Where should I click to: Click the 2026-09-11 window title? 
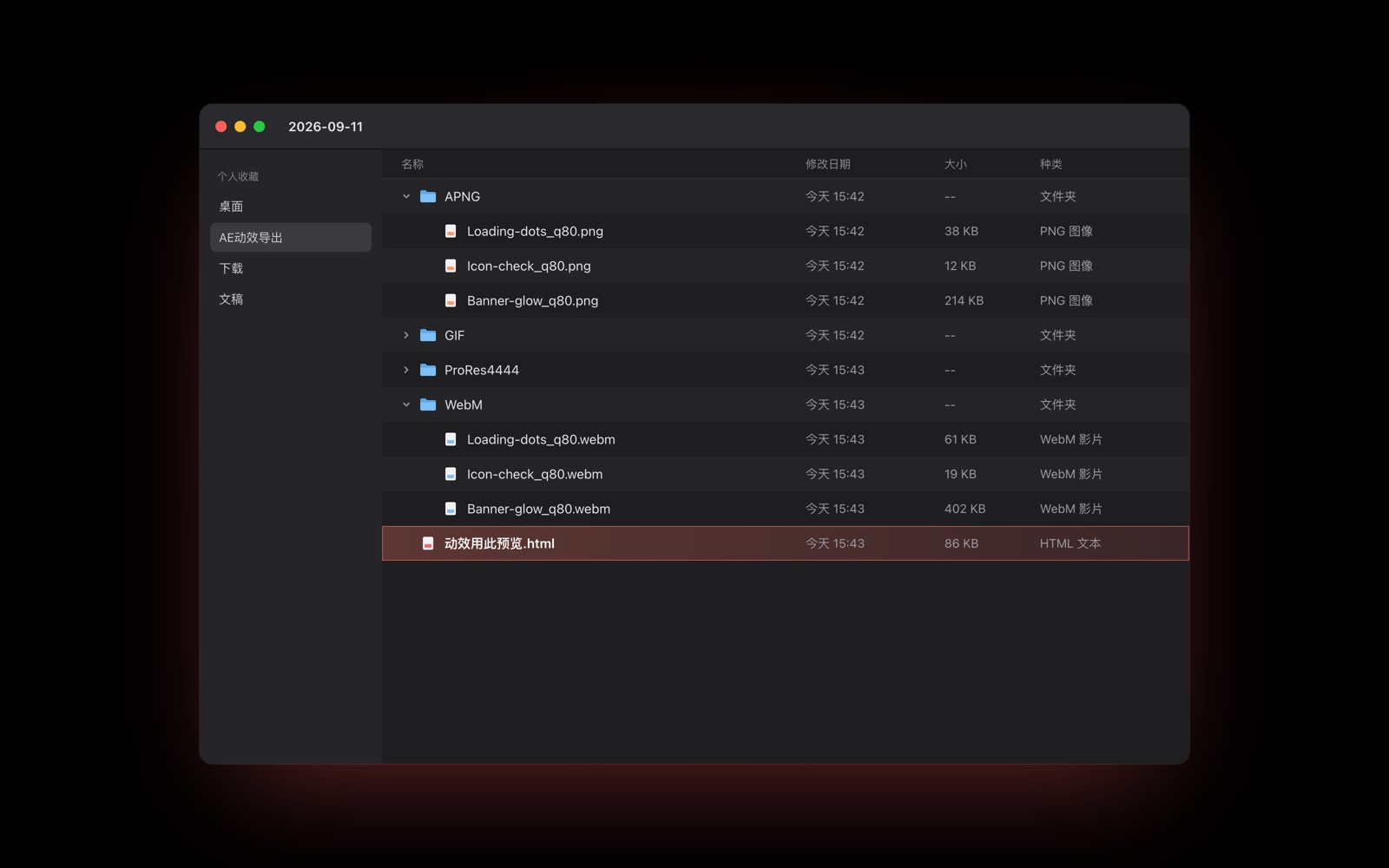(326, 127)
